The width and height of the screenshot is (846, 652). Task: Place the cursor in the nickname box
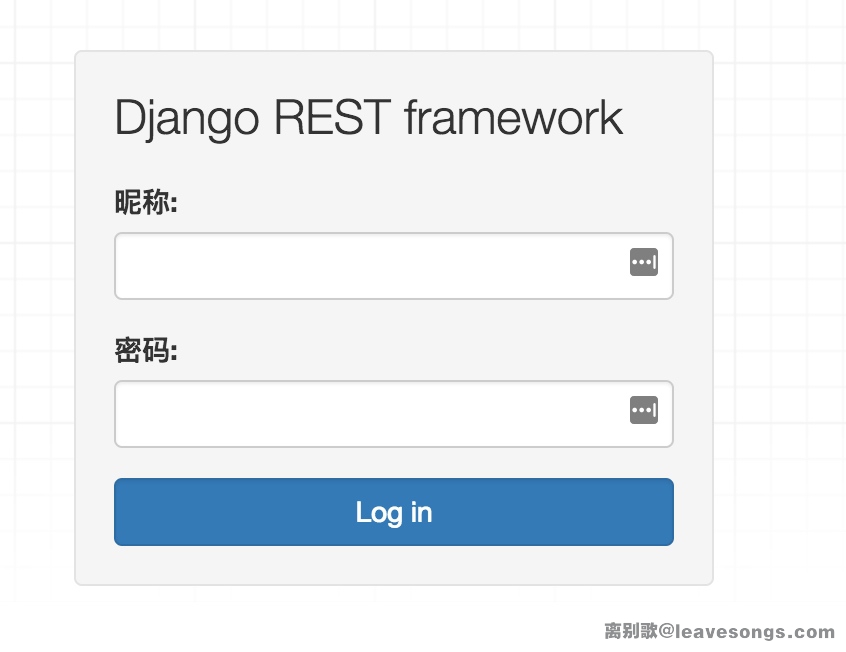click(x=370, y=266)
